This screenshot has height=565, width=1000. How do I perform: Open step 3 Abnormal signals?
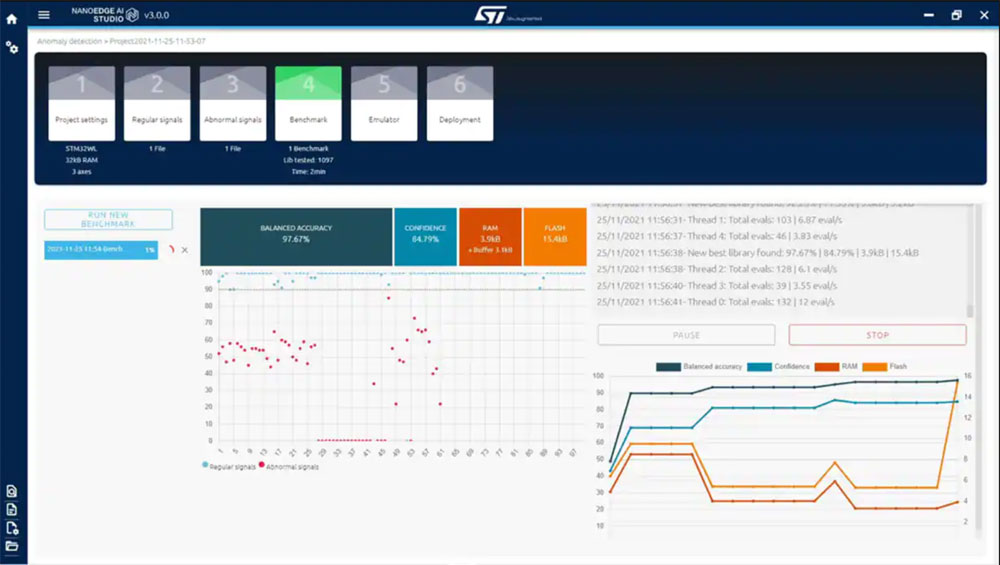[233, 103]
